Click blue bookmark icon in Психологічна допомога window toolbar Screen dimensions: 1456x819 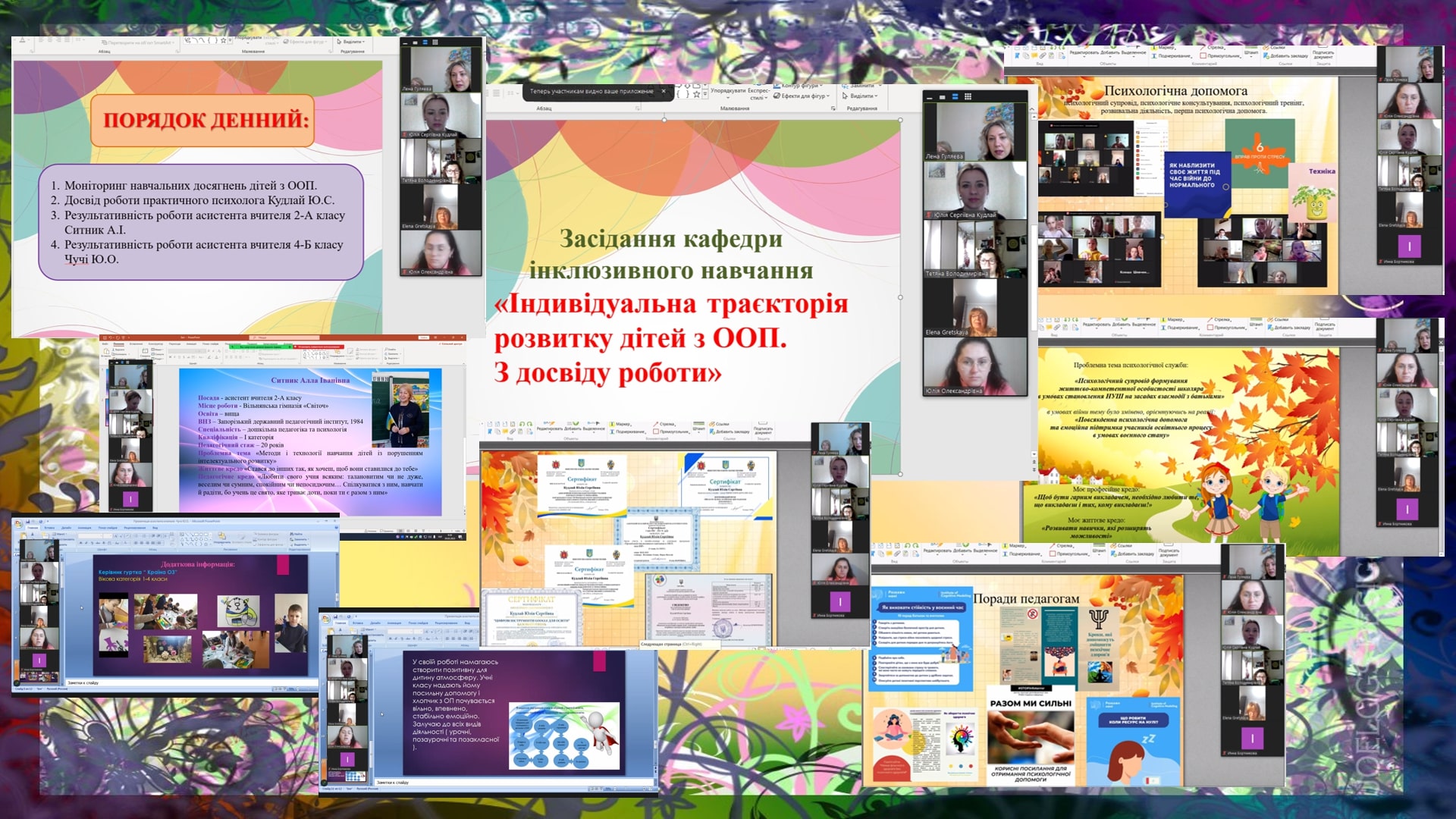[1017, 56]
